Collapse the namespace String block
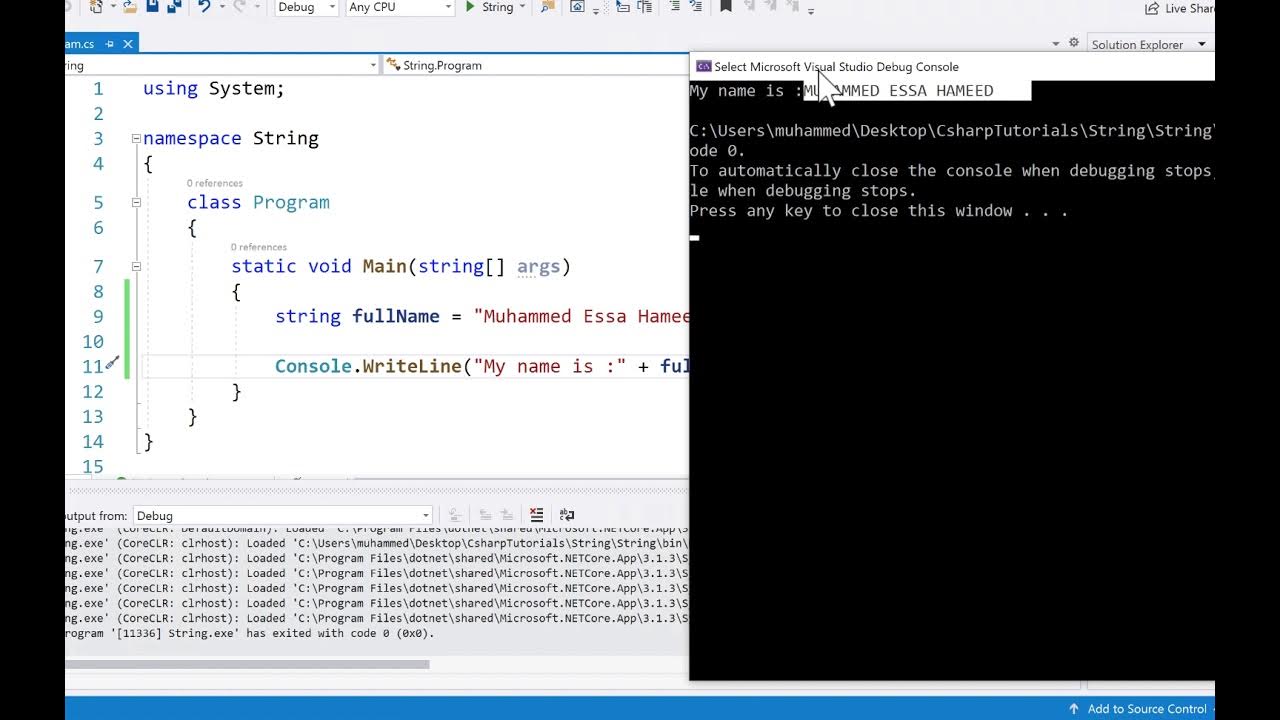This screenshot has width=1280, height=720. click(136, 138)
